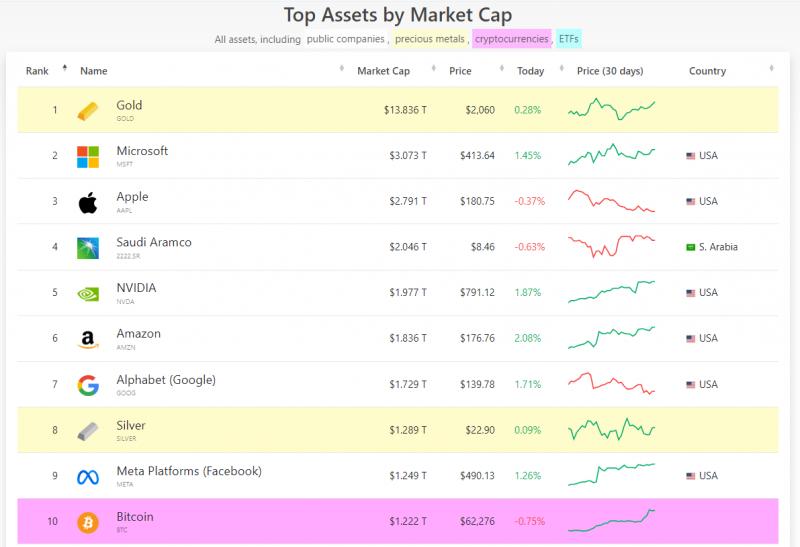
Task: Select Alphabet market cap $1.729 T
Action: coord(408,384)
